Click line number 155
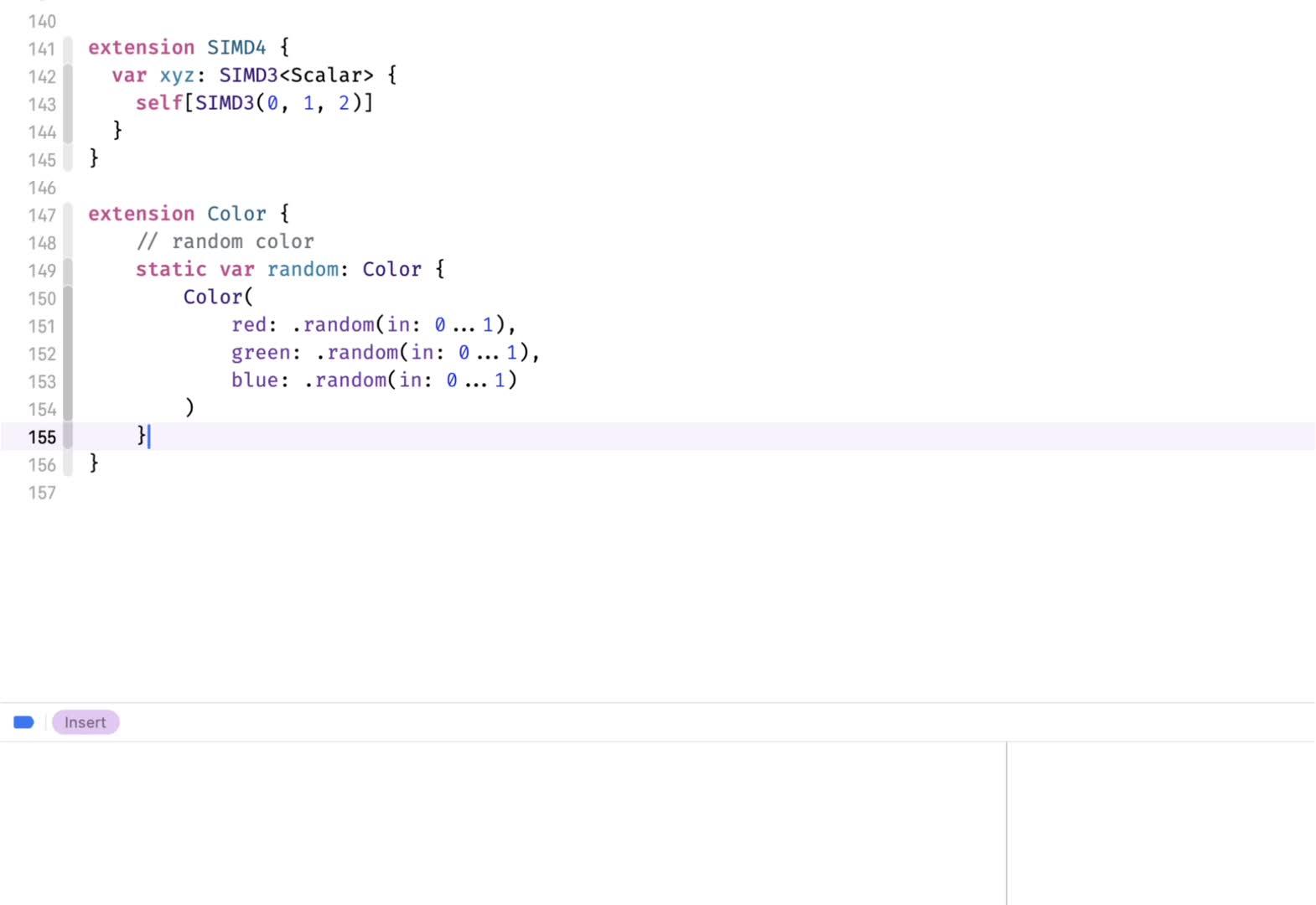This screenshot has width=1316, height=905. tap(42, 437)
